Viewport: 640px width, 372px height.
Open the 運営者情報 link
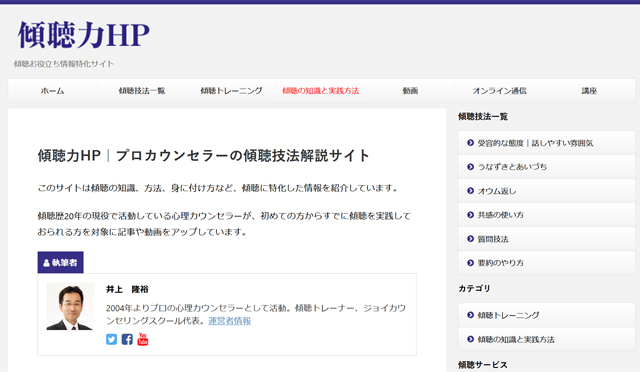tap(230, 321)
